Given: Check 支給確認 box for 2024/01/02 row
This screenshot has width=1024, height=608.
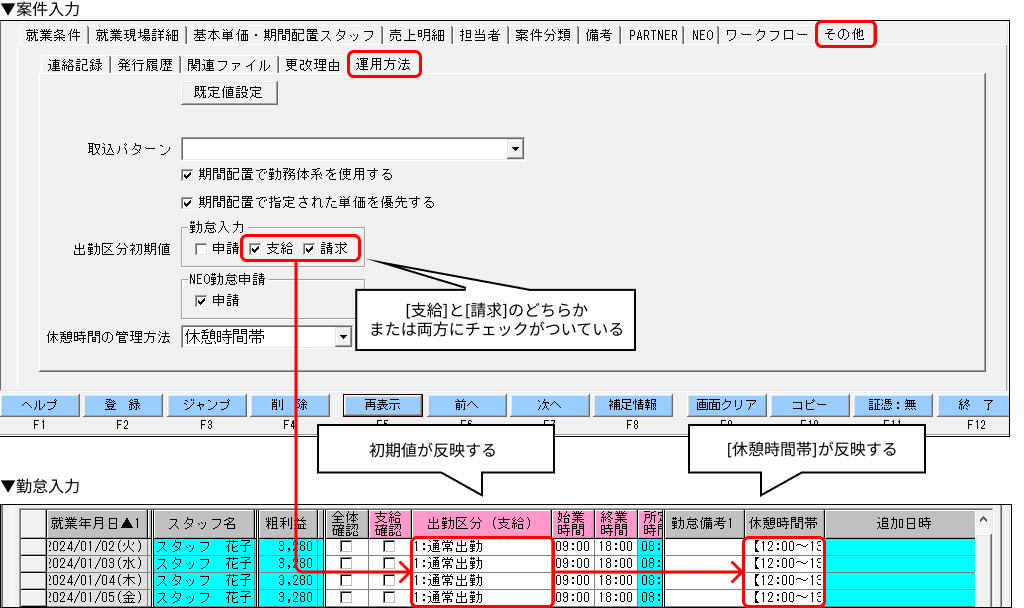Looking at the screenshot, I should pyautogui.click(x=389, y=546).
